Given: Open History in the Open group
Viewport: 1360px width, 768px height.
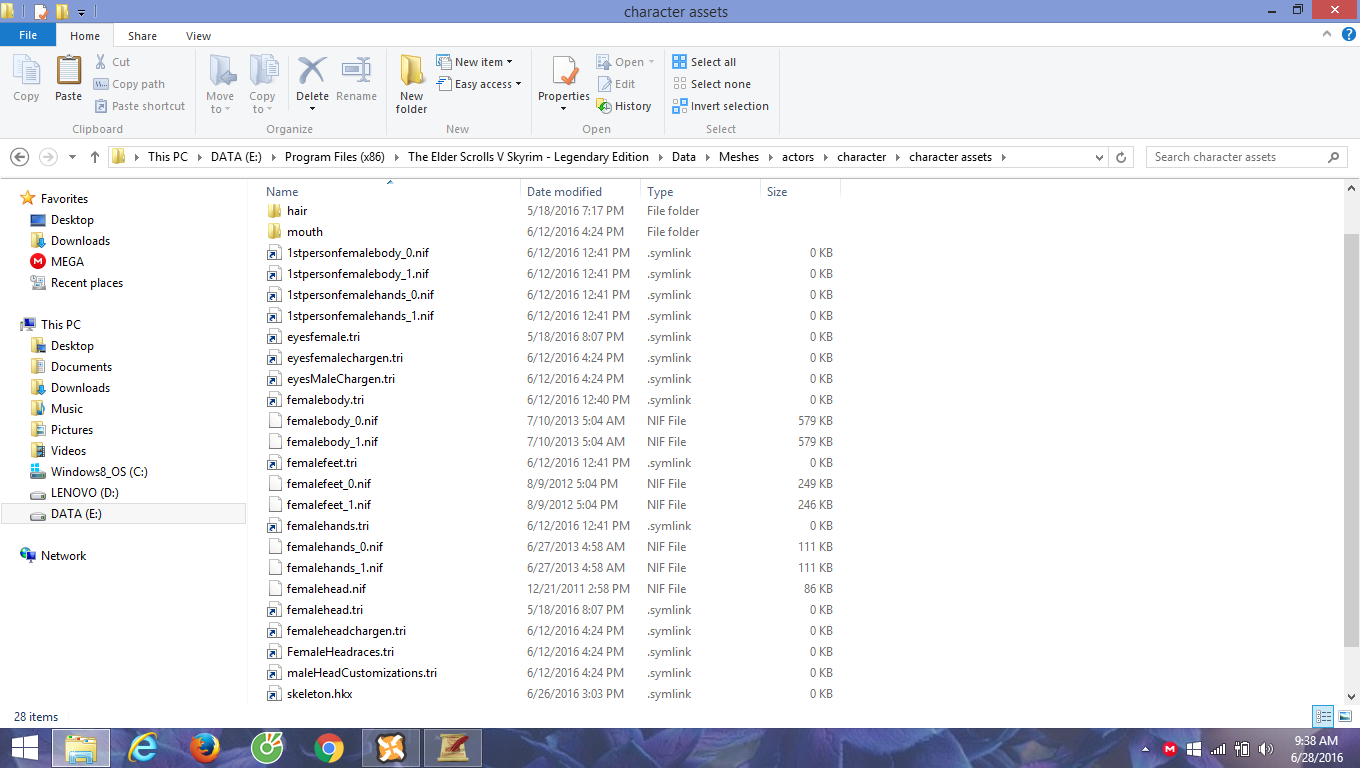Looking at the screenshot, I should click(x=624, y=106).
